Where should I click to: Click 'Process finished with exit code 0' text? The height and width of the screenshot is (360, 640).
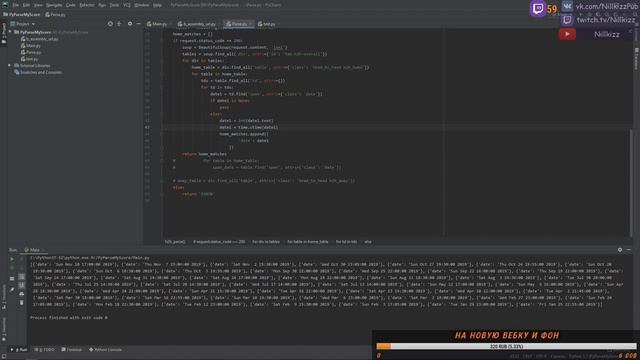(x=69, y=318)
